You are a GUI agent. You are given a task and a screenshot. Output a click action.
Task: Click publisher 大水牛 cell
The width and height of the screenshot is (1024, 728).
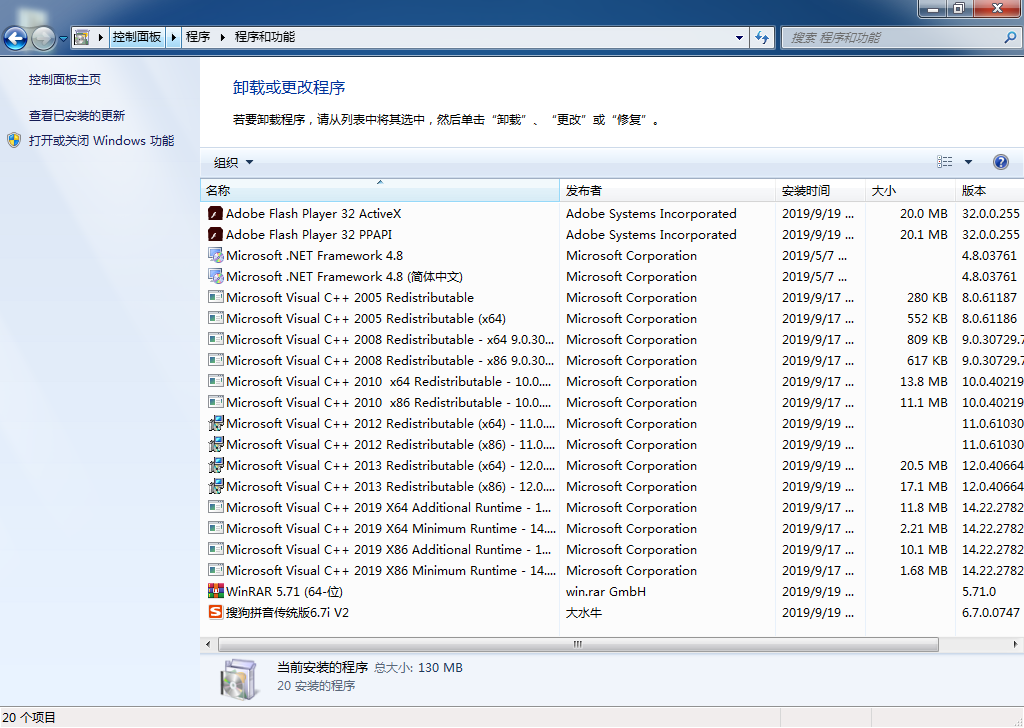(x=584, y=612)
